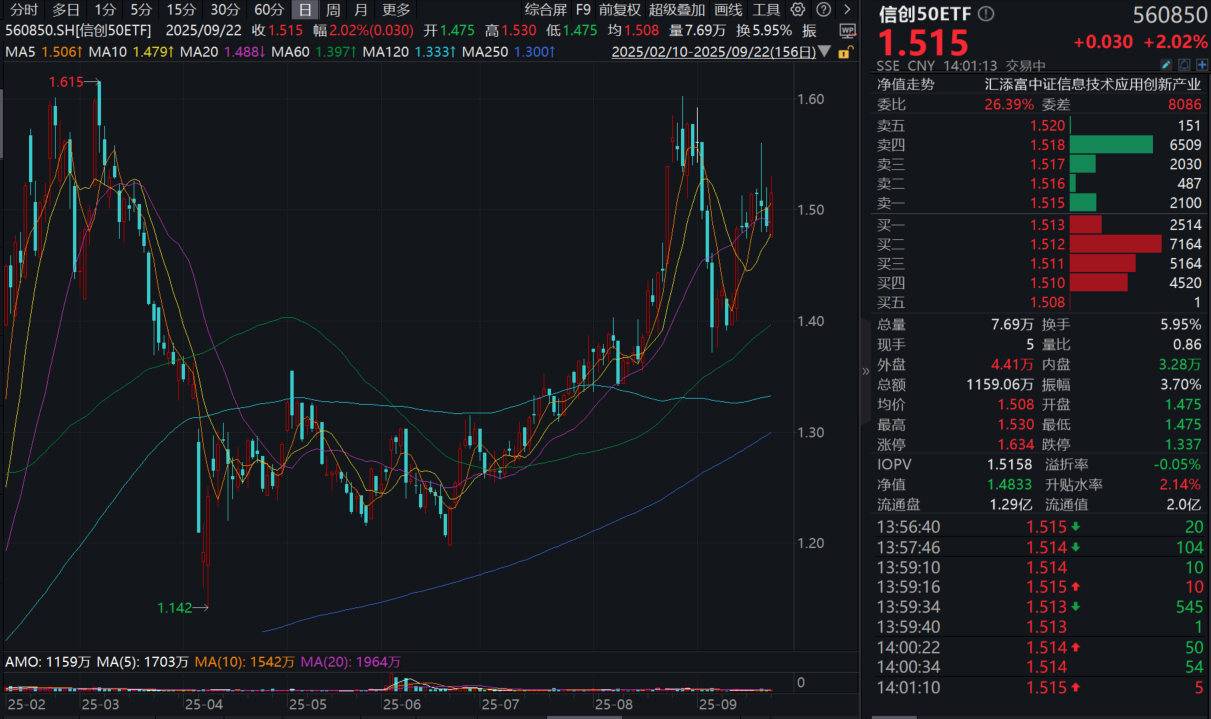Screen dimensions: 1211x719
Task: Select the 5分 period
Action: 141,9
